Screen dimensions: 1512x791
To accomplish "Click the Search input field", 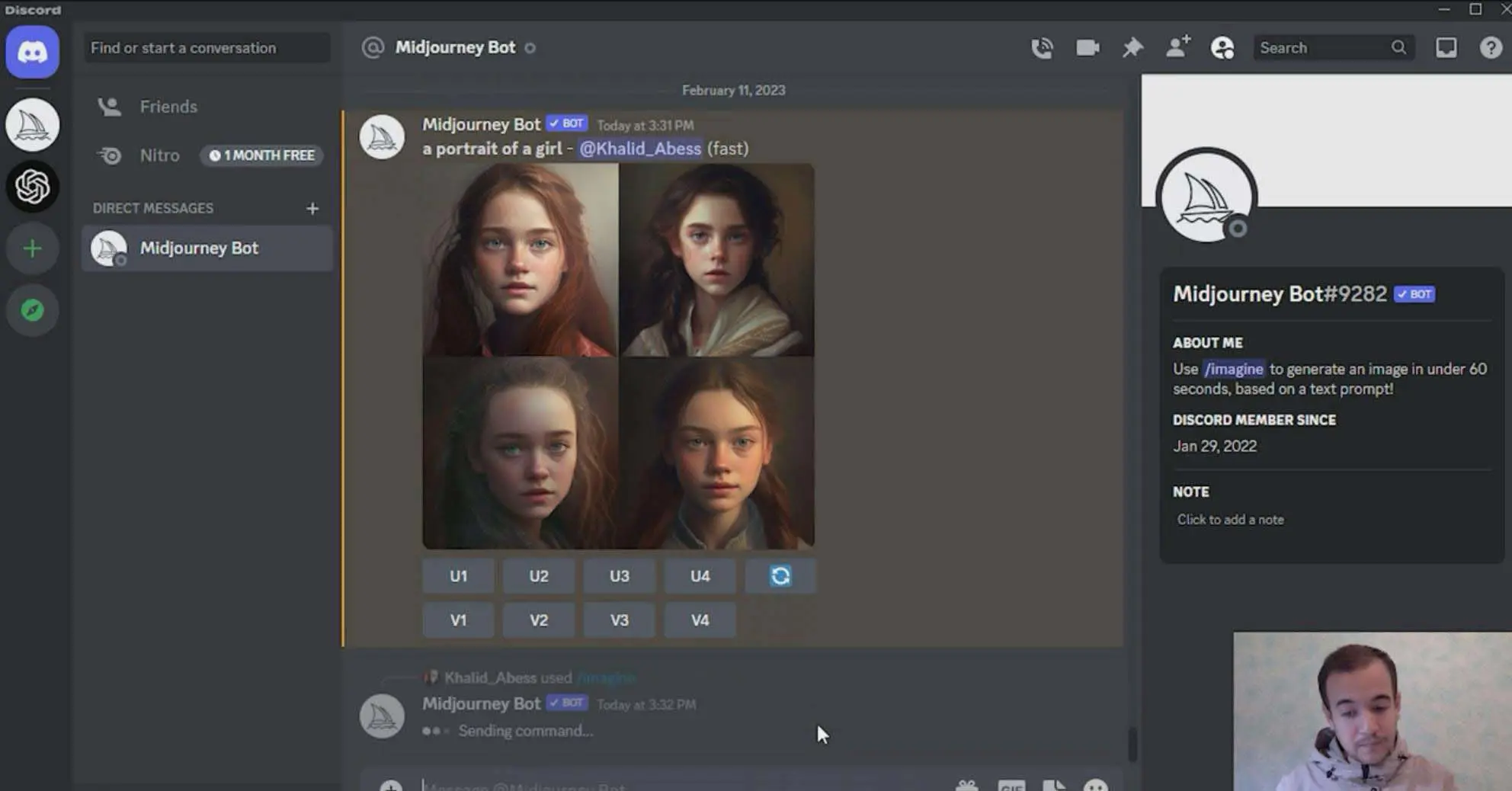I will 1322,48.
